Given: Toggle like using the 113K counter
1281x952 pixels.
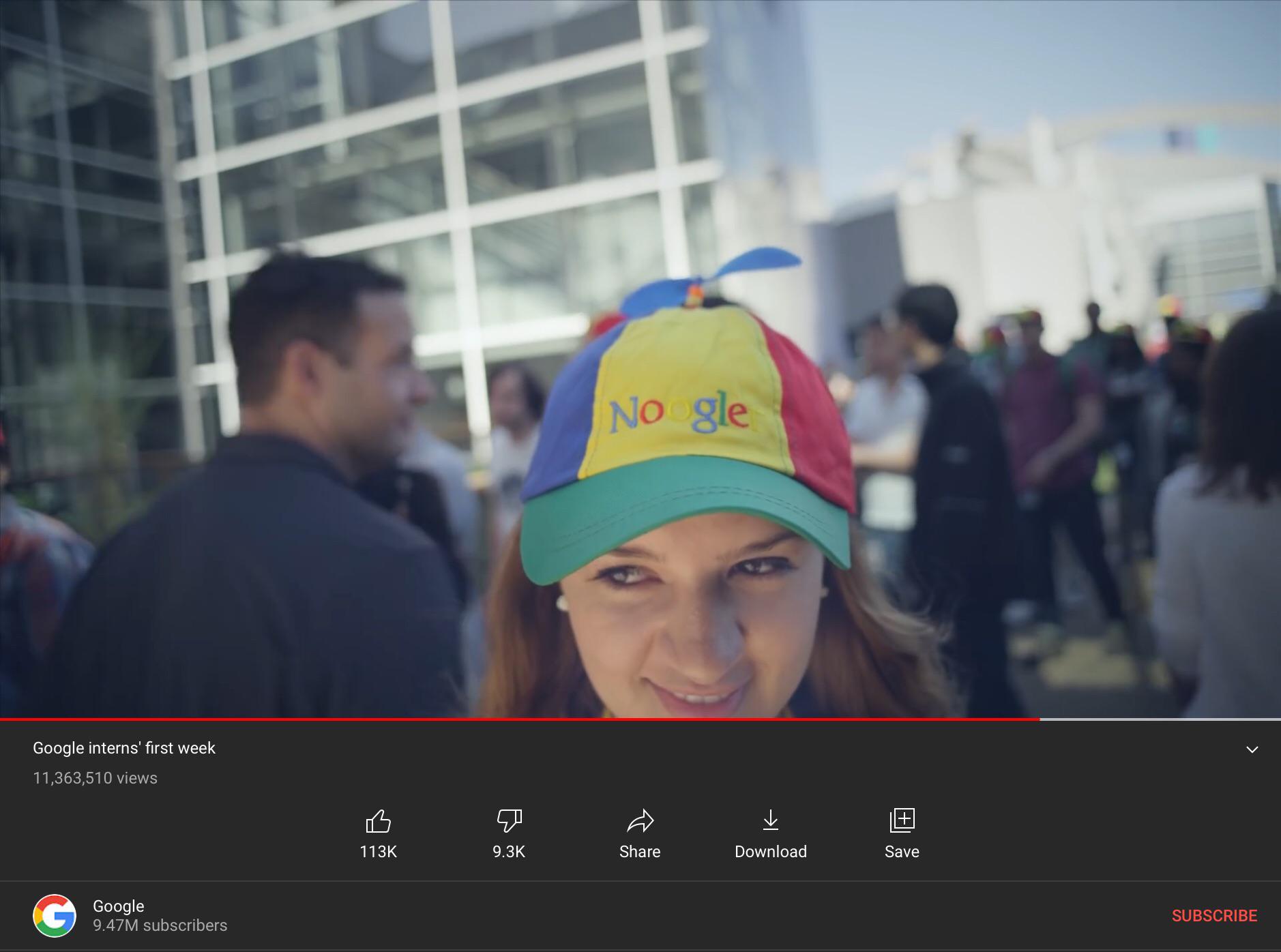Looking at the screenshot, I should (x=378, y=851).
